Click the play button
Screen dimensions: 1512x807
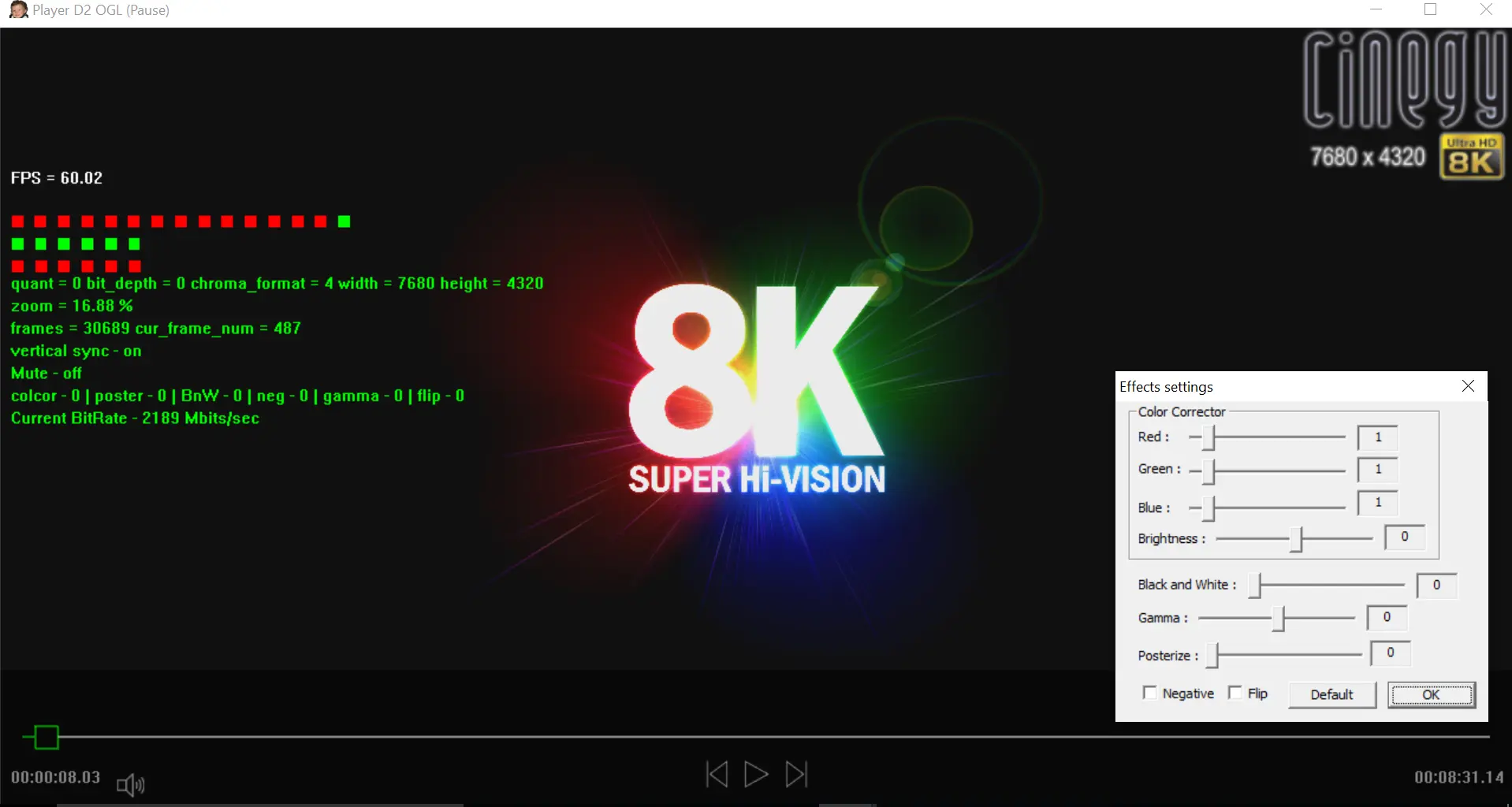[x=755, y=774]
